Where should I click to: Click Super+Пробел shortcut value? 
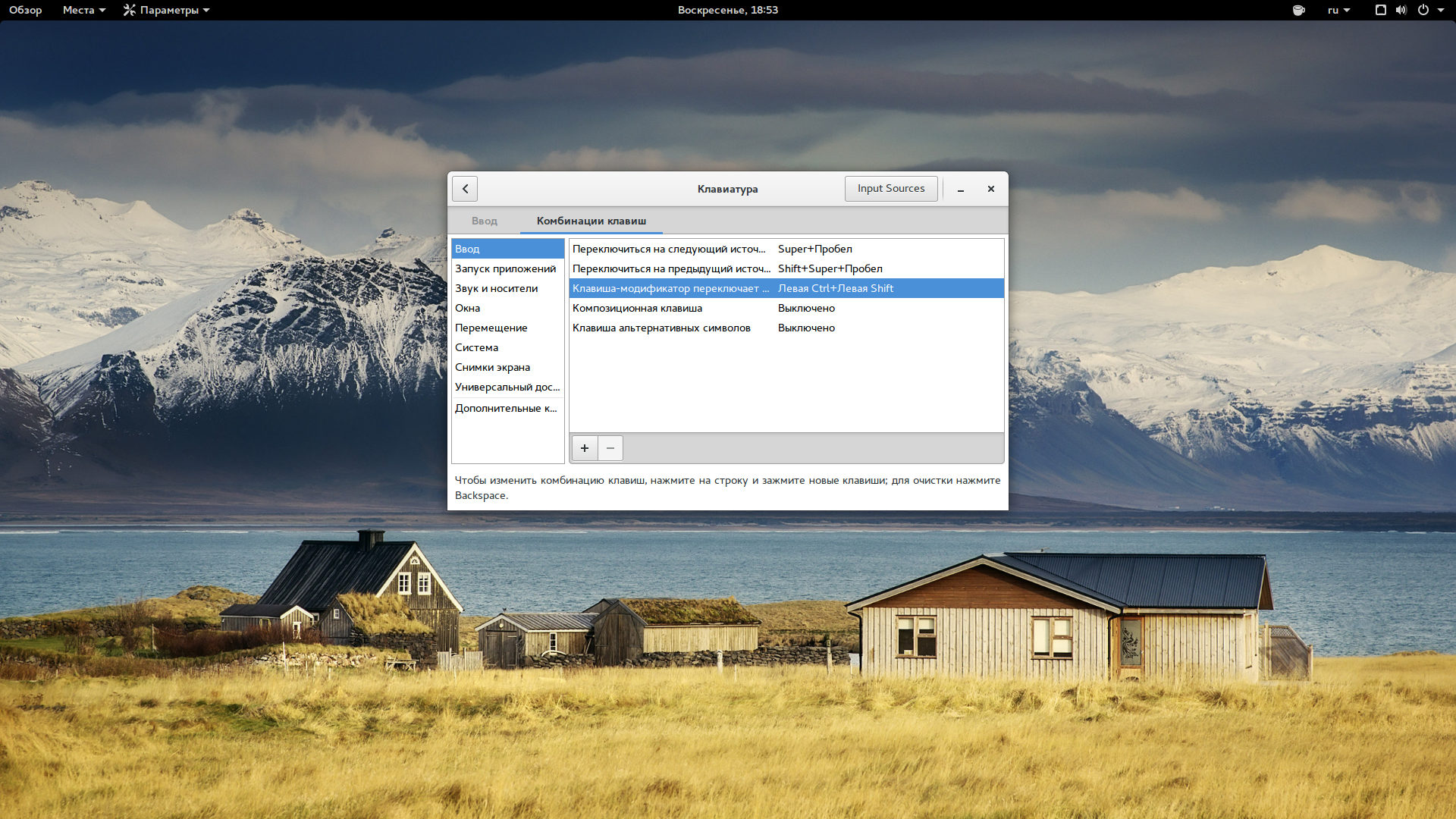click(x=815, y=249)
